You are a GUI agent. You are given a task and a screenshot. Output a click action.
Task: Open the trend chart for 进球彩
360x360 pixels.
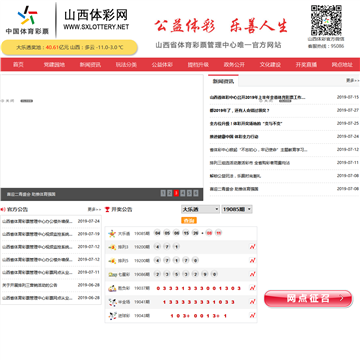point(252,315)
